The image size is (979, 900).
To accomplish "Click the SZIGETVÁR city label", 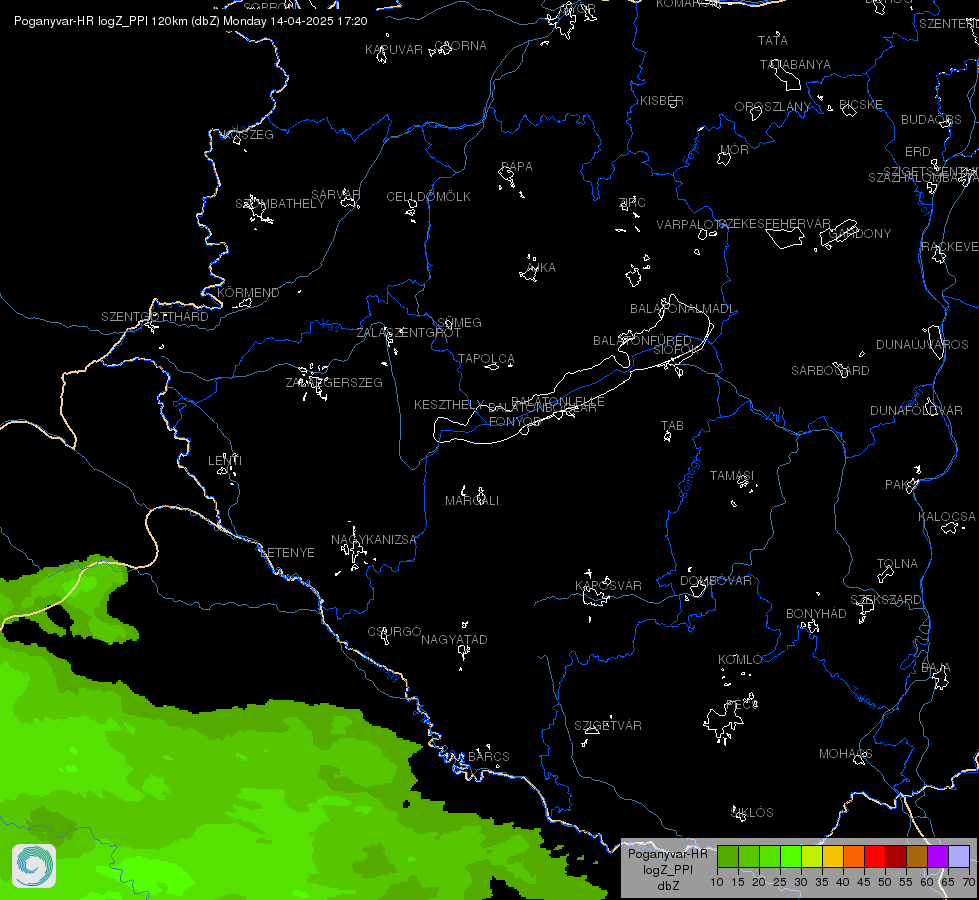I will point(608,726).
